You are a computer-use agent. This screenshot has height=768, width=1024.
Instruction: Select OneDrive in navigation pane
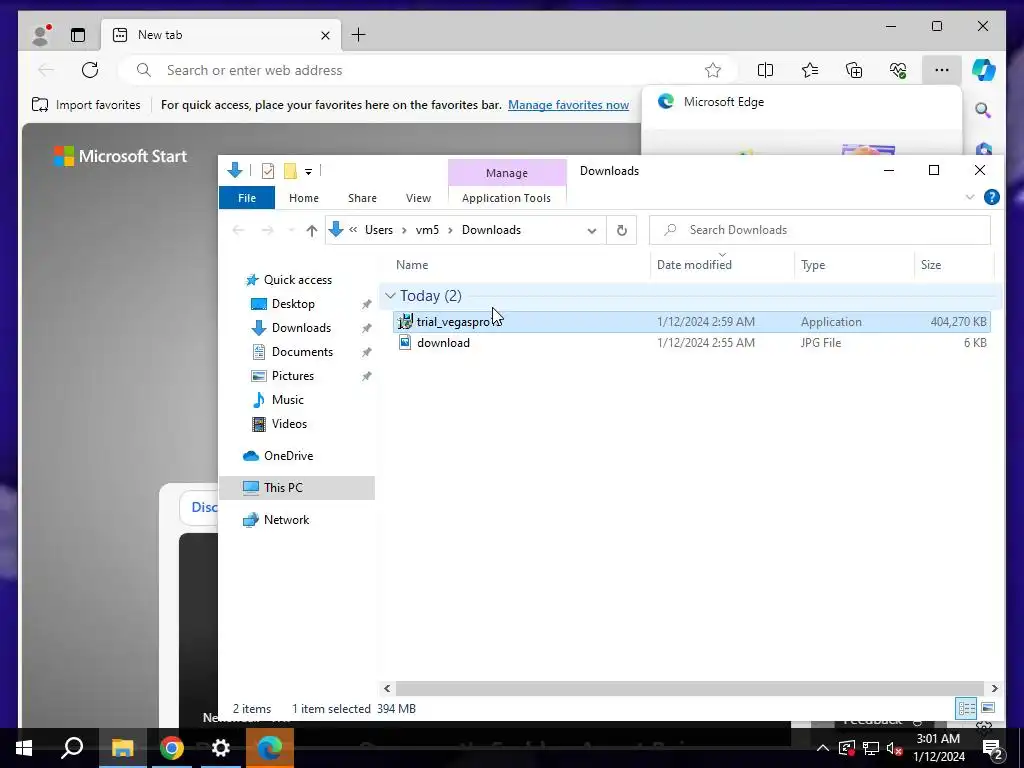[x=288, y=456]
